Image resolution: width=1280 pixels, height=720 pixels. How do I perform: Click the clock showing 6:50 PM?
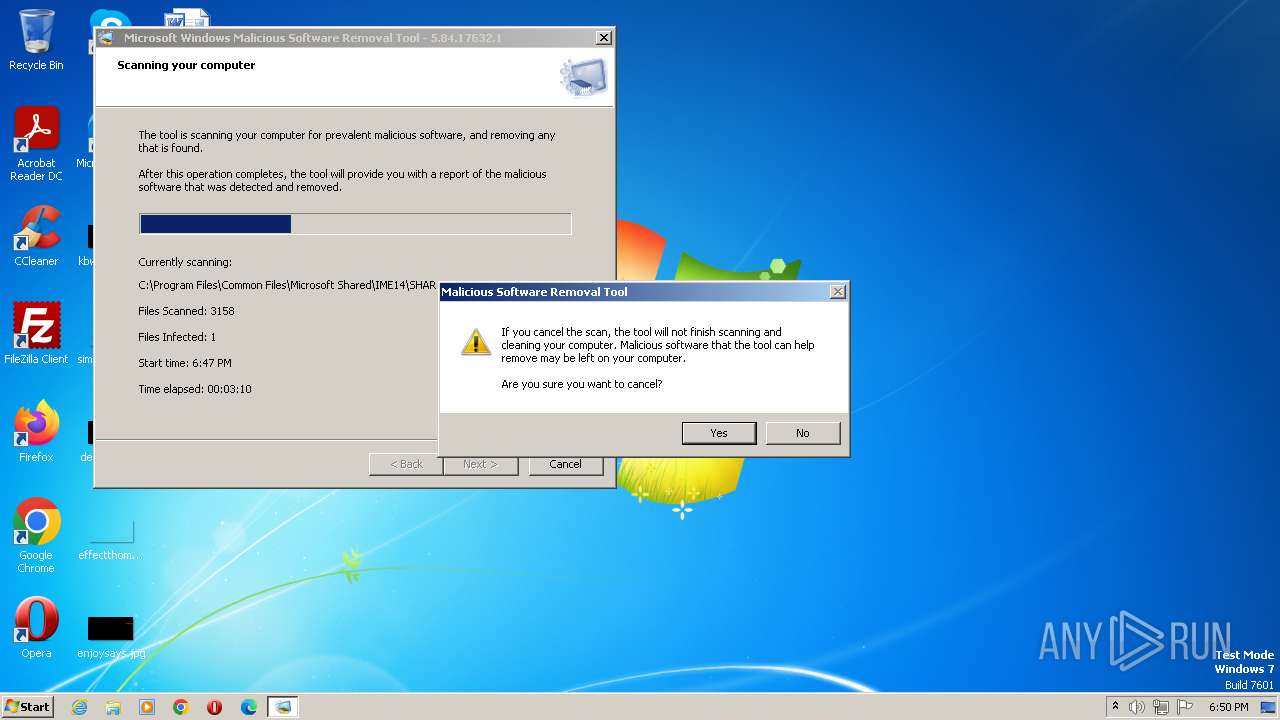point(1228,707)
